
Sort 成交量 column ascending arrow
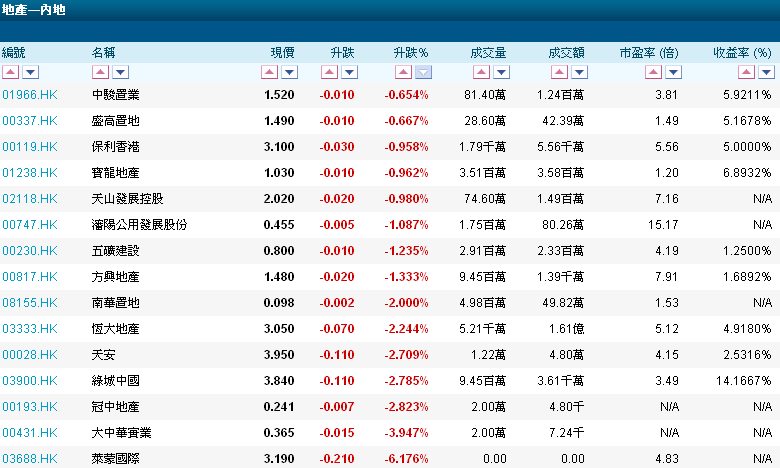tap(481, 72)
